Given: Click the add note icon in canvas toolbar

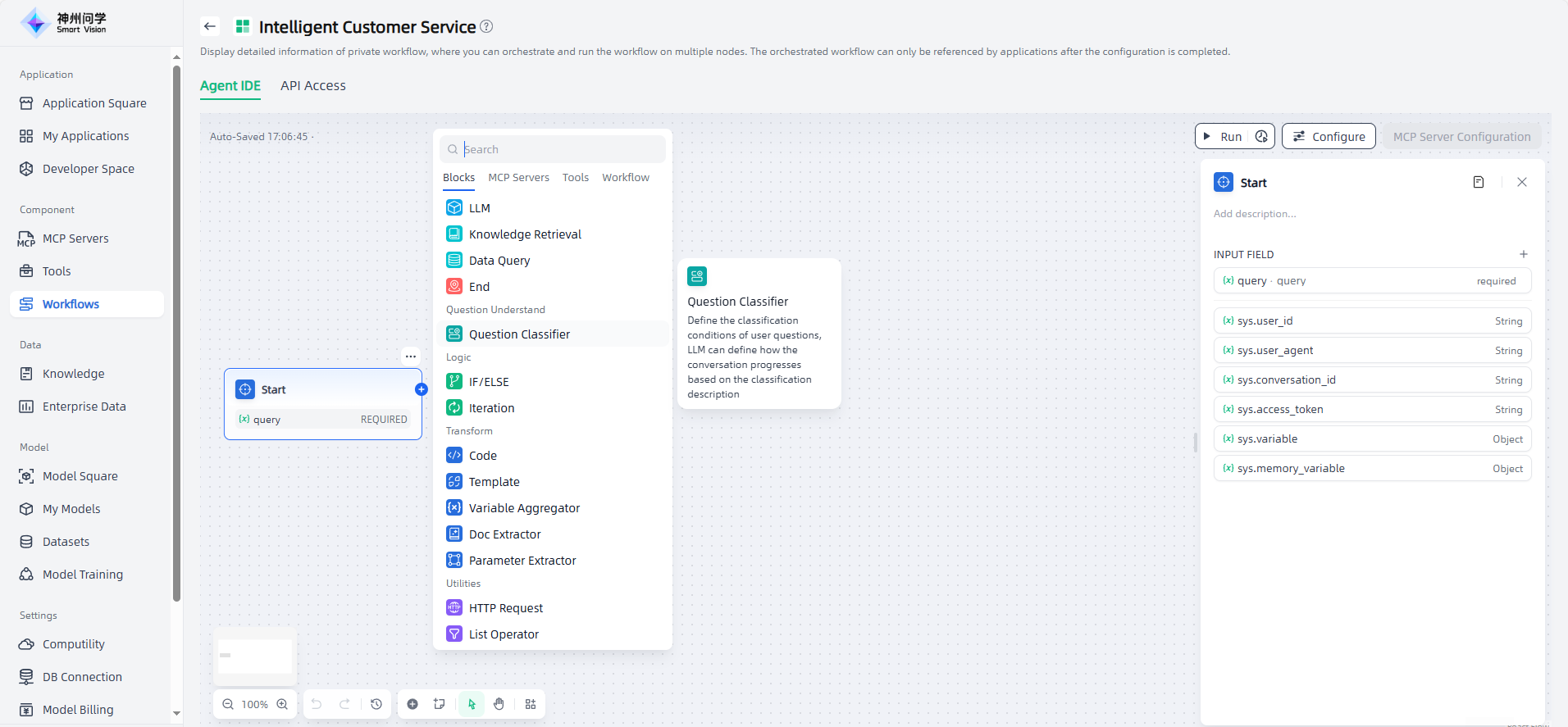Looking at the screenshot, I should pyautogui.click(x=440, y=704).
